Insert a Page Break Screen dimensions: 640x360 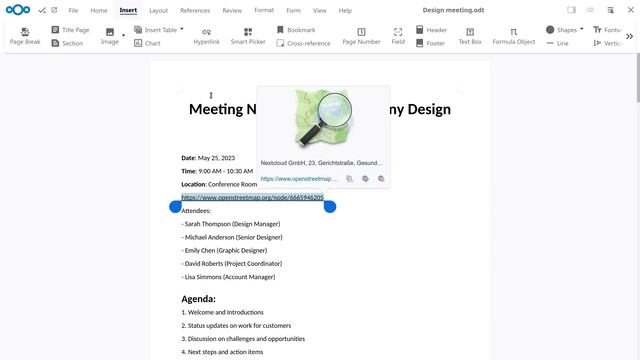25,36
